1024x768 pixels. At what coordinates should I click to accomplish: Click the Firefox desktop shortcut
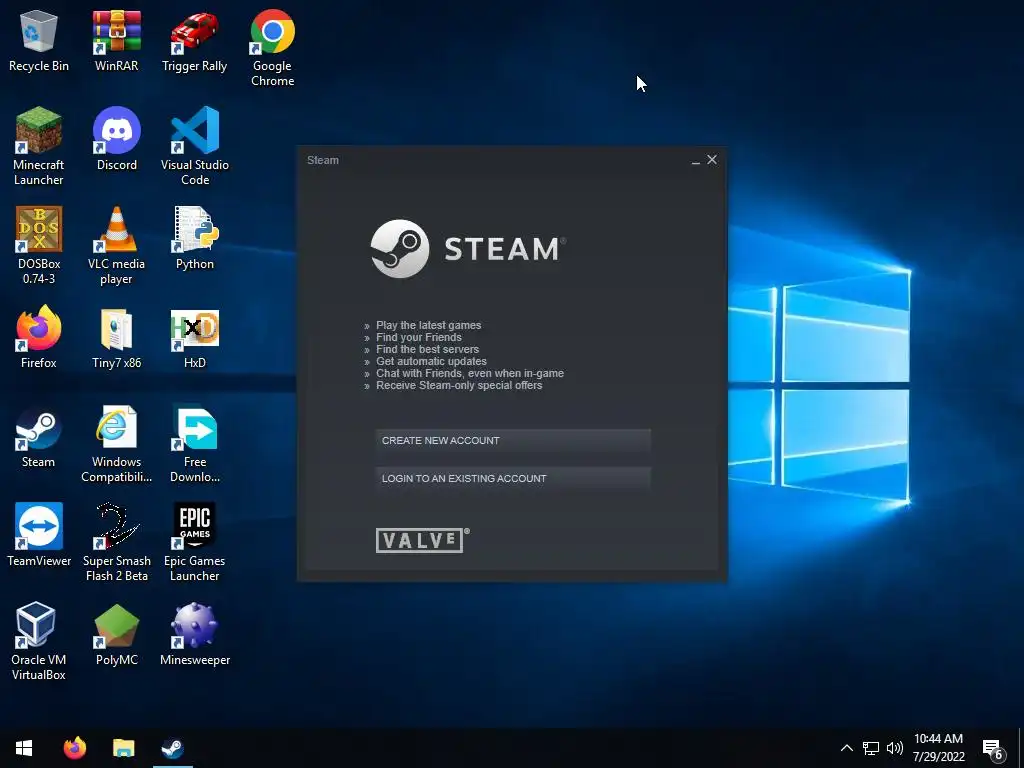tap(39, 337)
